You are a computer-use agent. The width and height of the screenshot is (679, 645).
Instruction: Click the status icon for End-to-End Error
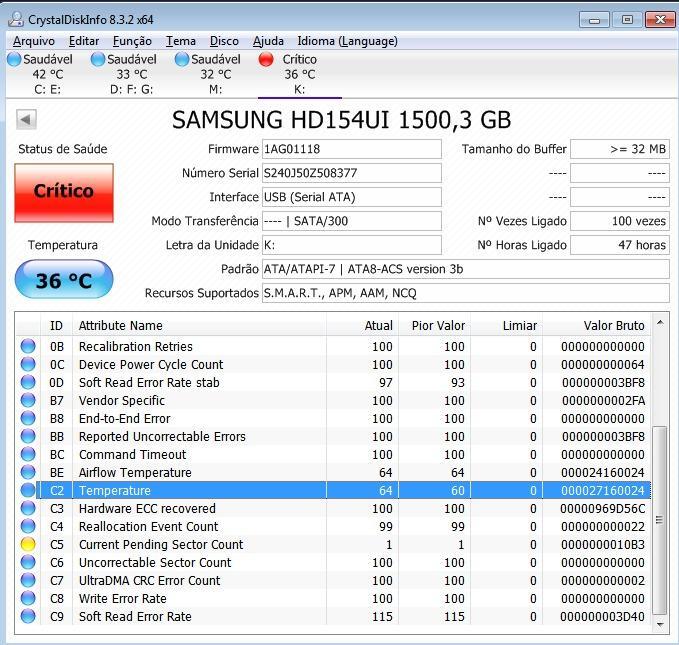point(28,418)
